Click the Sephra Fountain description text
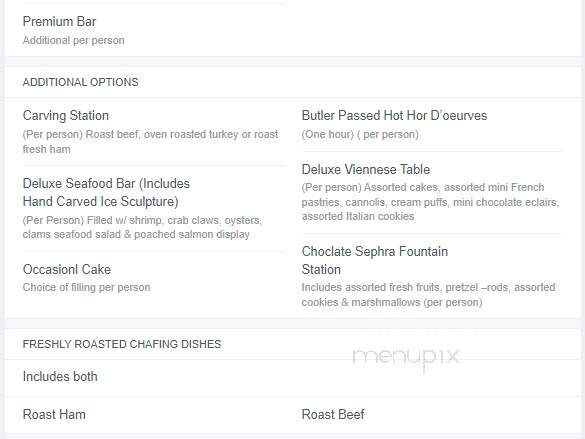585x439 pixels. [428, 295]
